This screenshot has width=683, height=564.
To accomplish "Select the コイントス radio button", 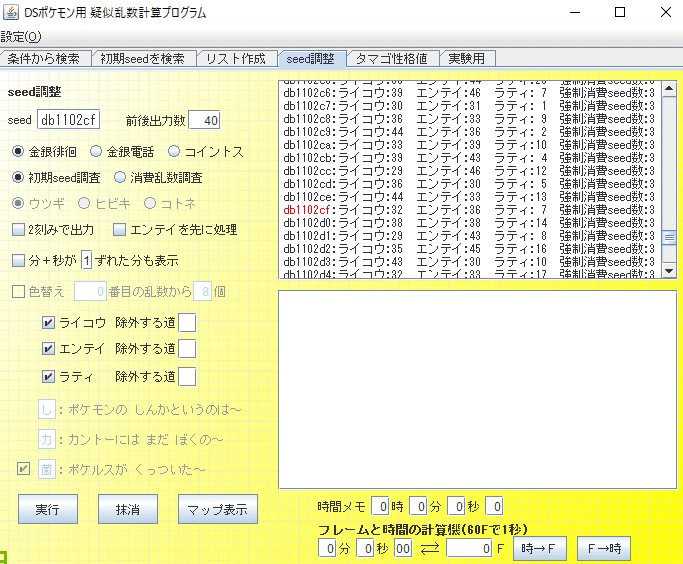I will 174,152.
